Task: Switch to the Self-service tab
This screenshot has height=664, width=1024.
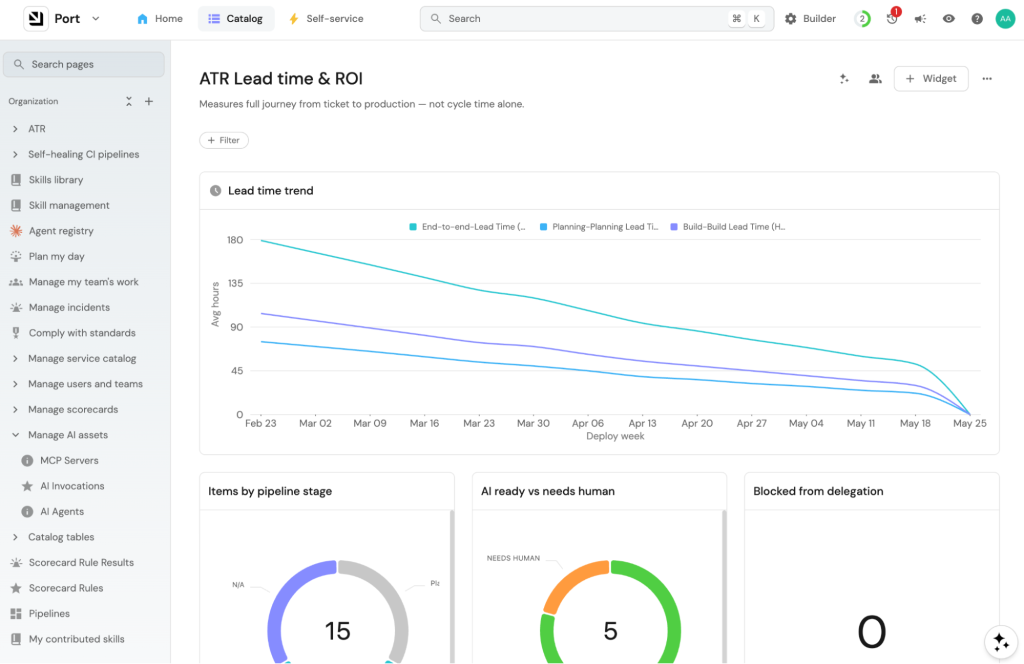Action: click(x=326, y=18)
